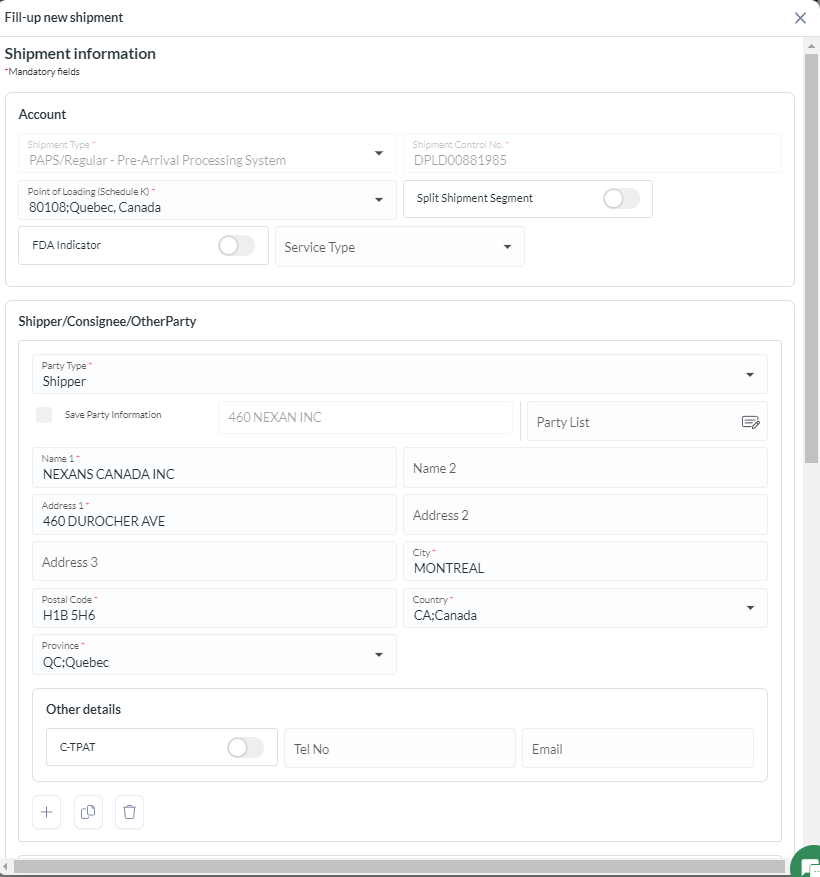The height and width of the screenshot is (877, 820).
Task: Expand the Point of Loading dropdown
Action: click(379, 200)
